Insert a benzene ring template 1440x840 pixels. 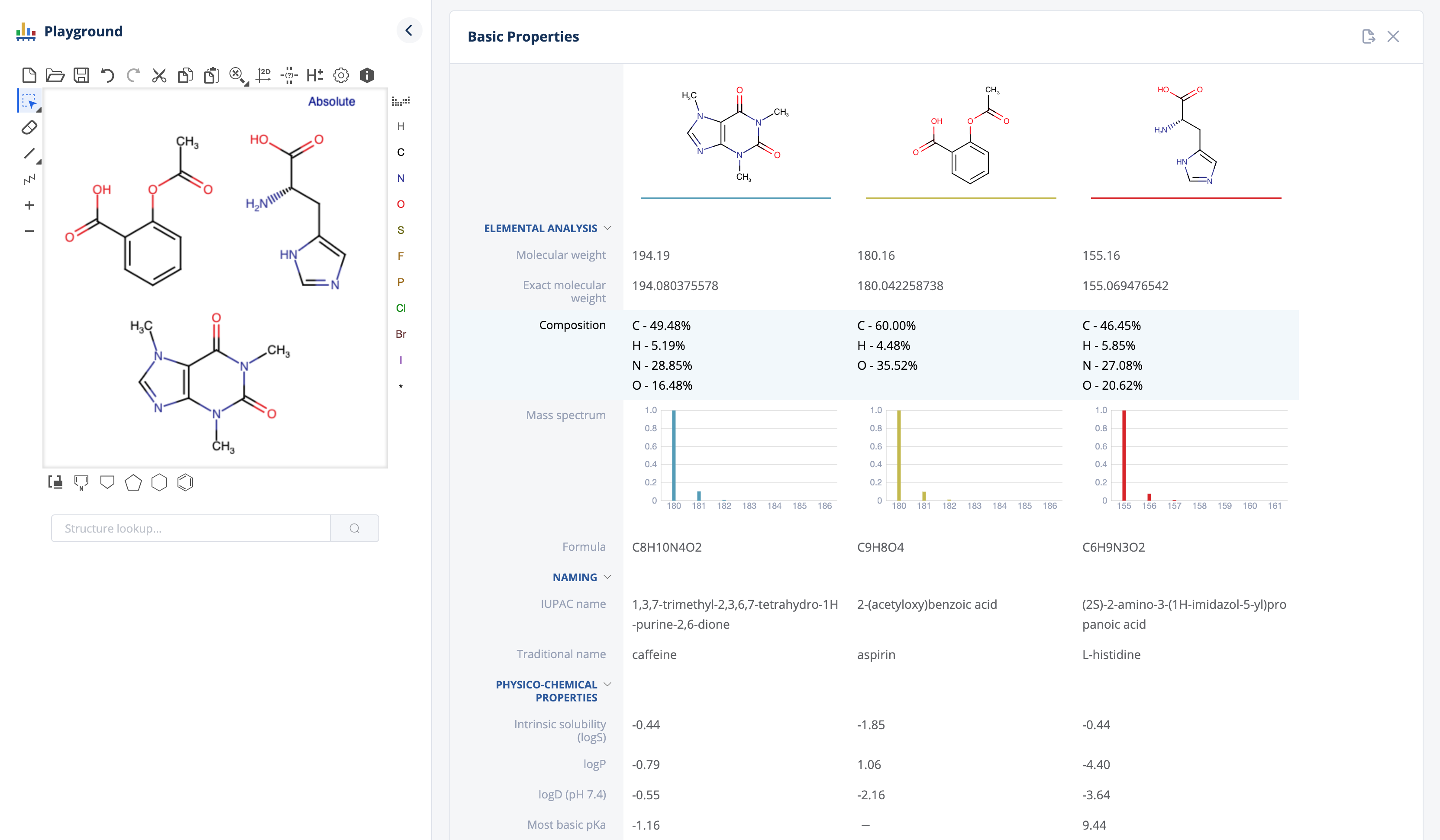pyautogui.click(x=185, y=483)
